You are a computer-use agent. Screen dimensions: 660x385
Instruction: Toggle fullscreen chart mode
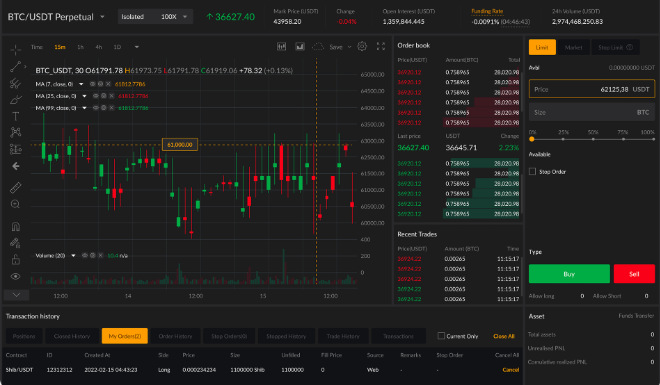click(x=381, y=47)
